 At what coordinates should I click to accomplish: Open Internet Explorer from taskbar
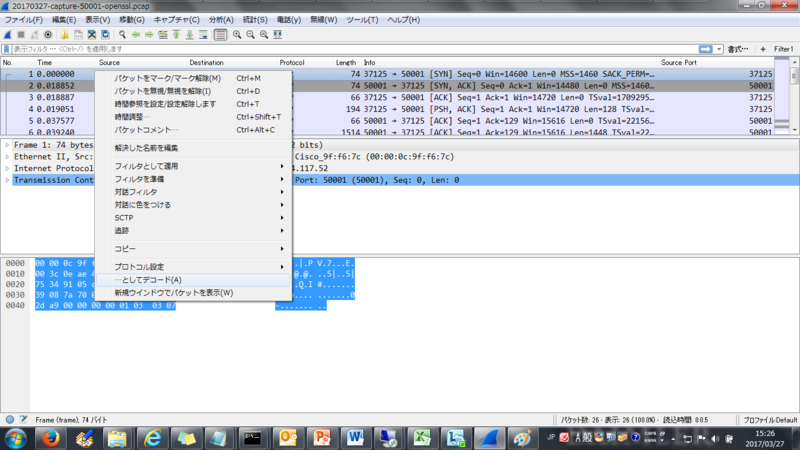click(x=152, y=438)
